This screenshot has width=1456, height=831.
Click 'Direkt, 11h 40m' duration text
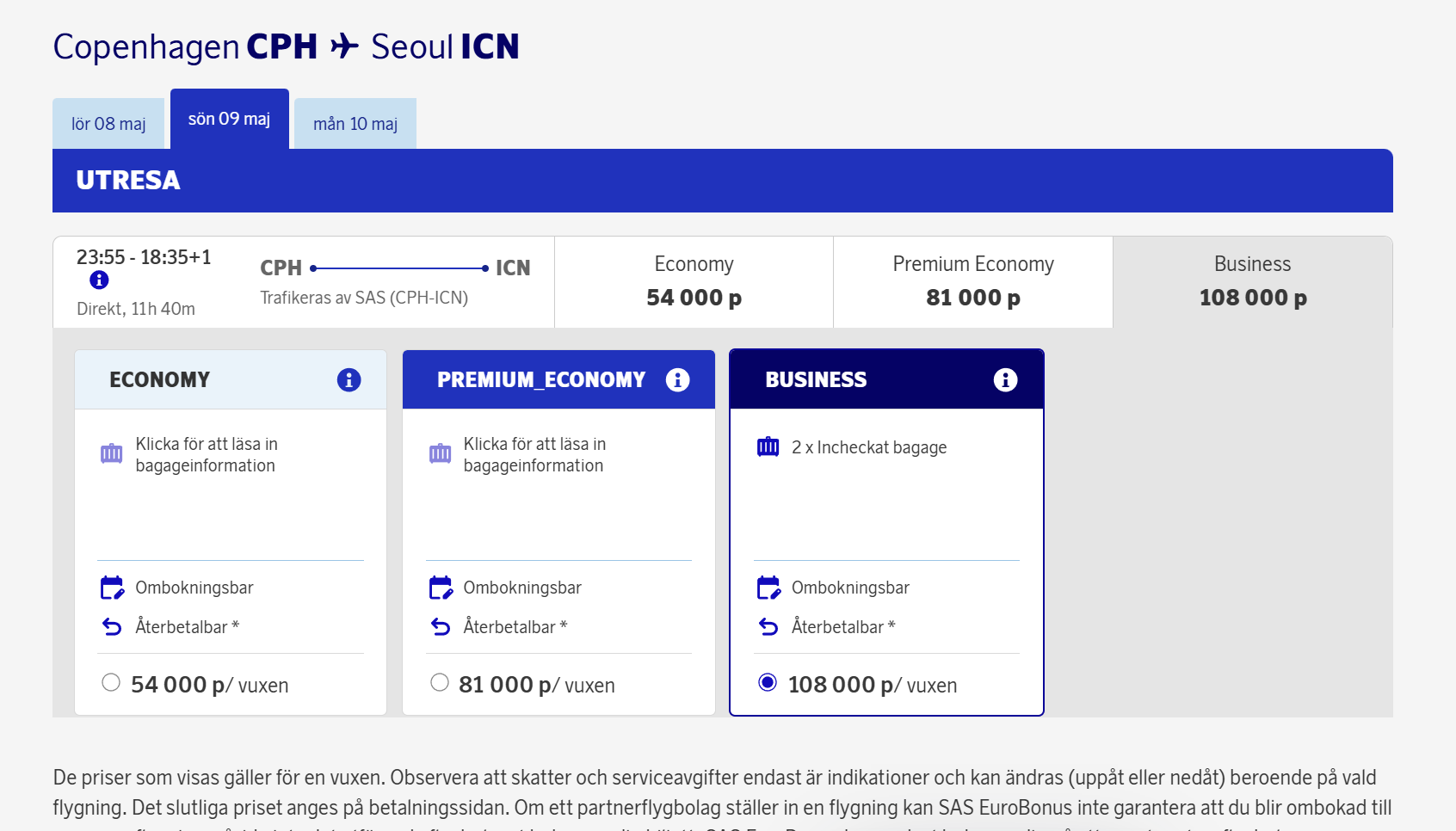[x=136, y=309]
